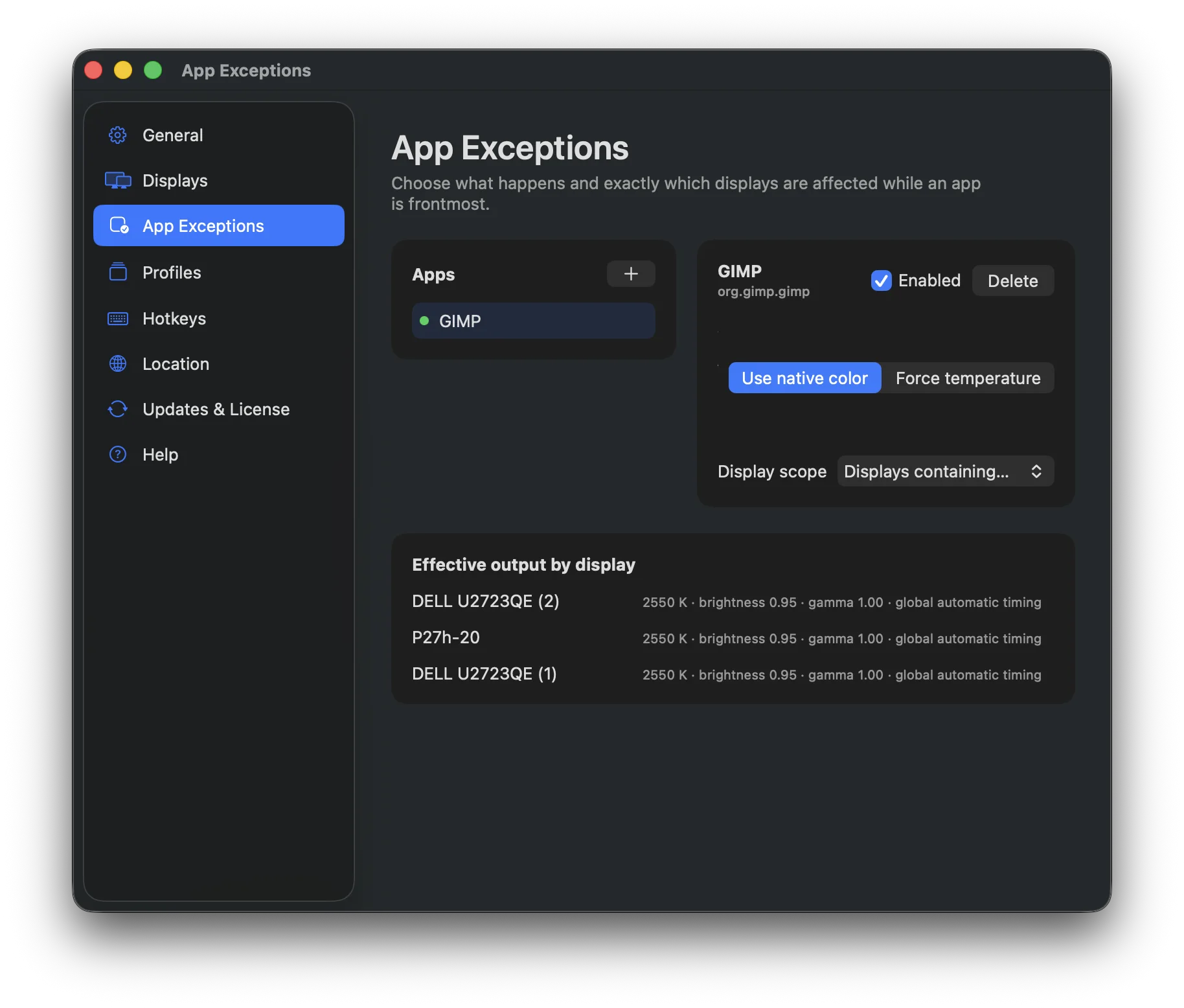Viewport: 1184px width, 1008px height.
Task: Delete the GIMP exception
Action: (1013, 281)
